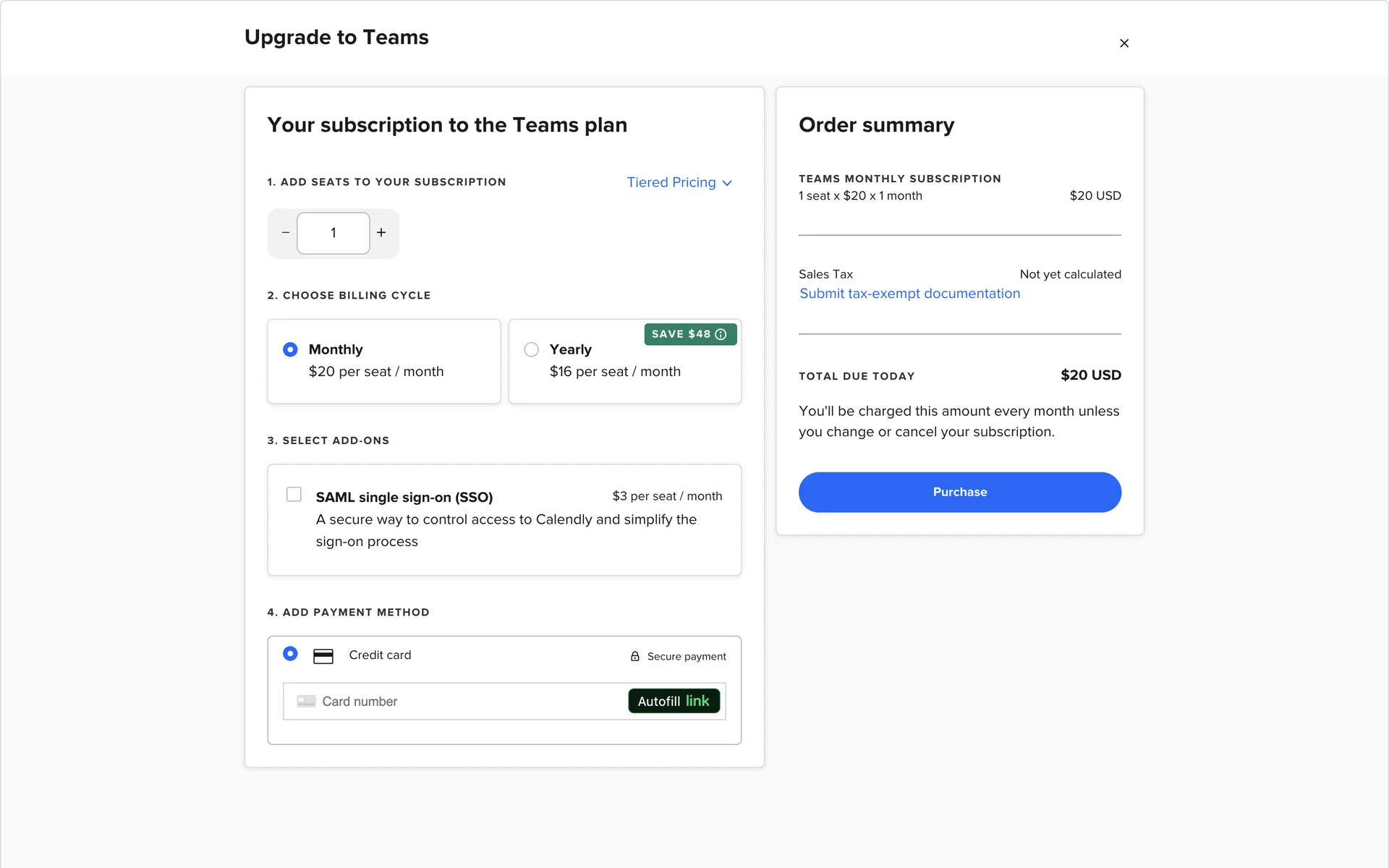Click into the Card number field
Screen dimensions: 1389x868
coord(470,702)
